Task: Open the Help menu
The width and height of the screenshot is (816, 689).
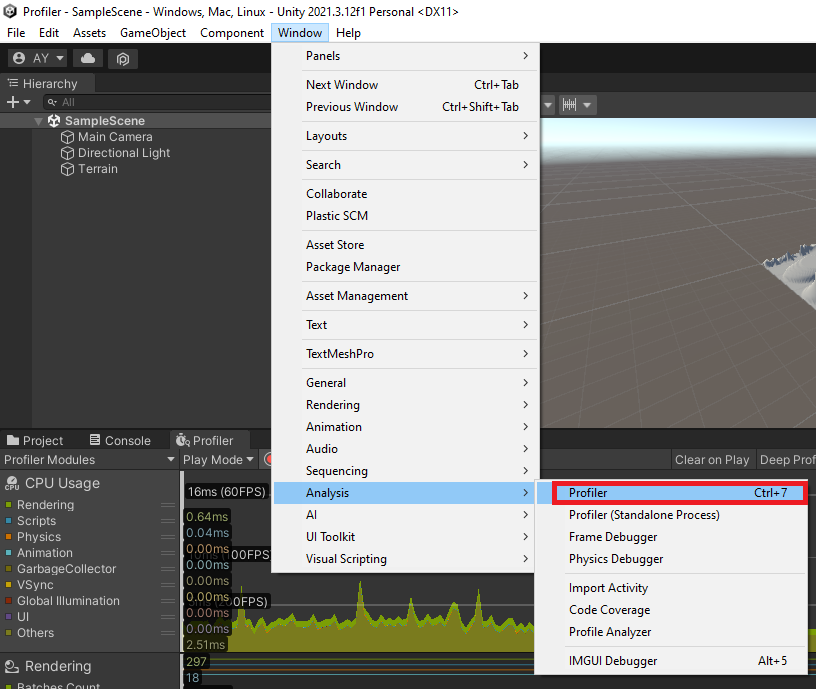Action: [348, 33]
